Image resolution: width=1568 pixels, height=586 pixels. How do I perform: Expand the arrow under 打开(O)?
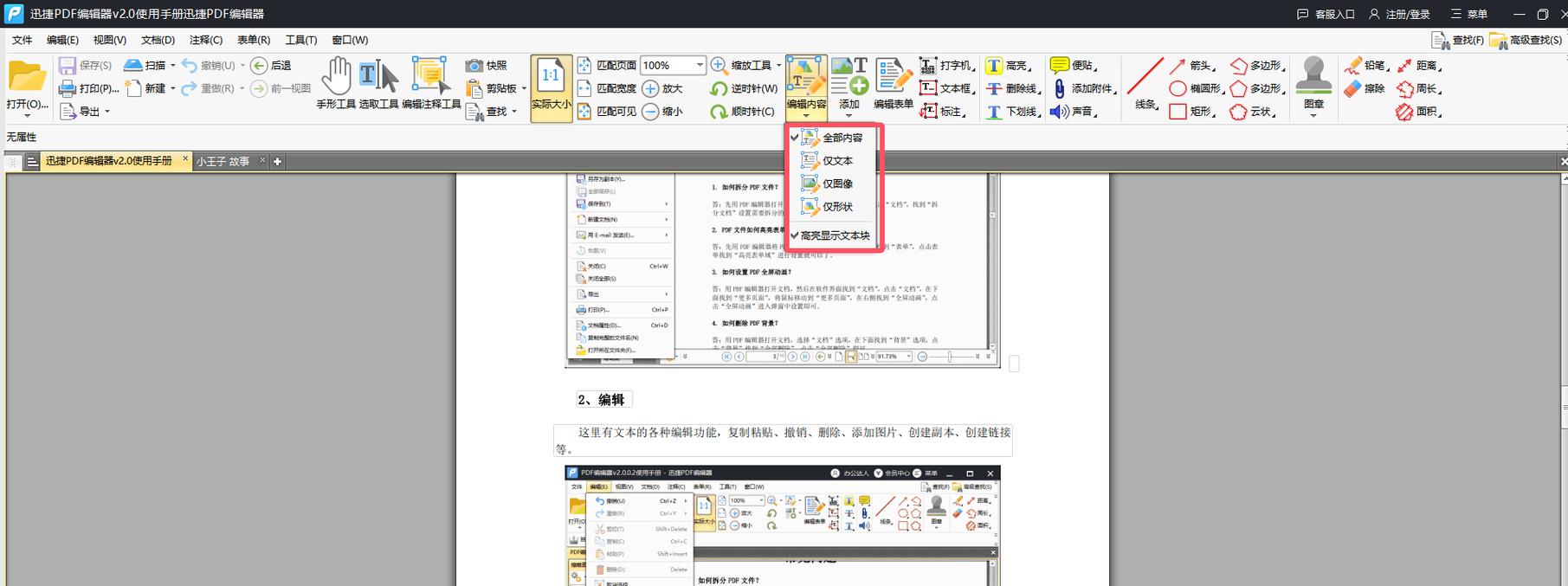pos(27,116)
